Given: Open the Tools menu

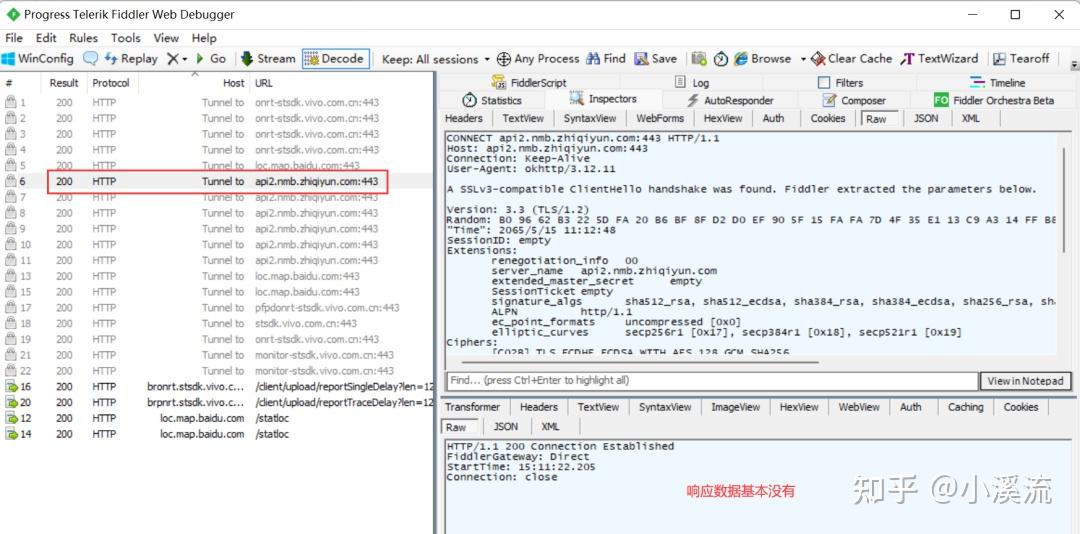Looking at the screenshot, I should [125, 38].
